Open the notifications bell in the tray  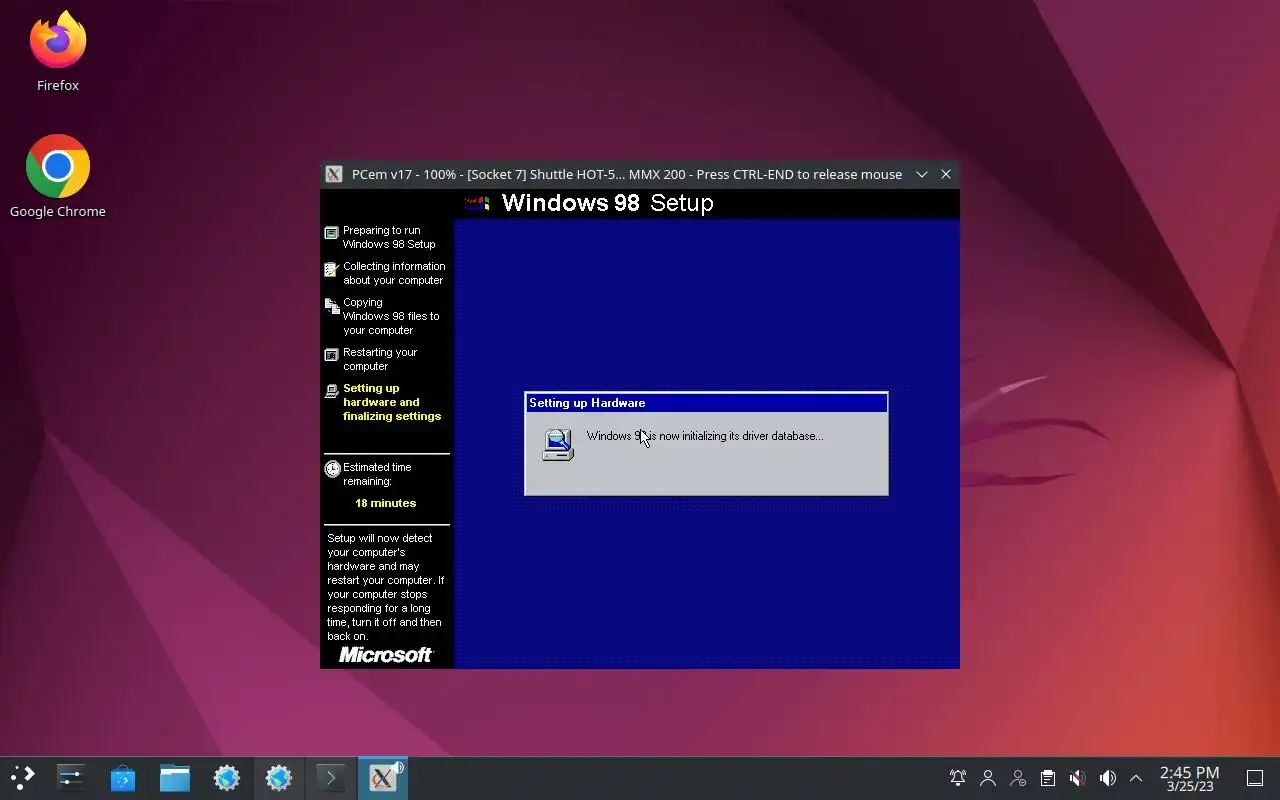[958, 778]
